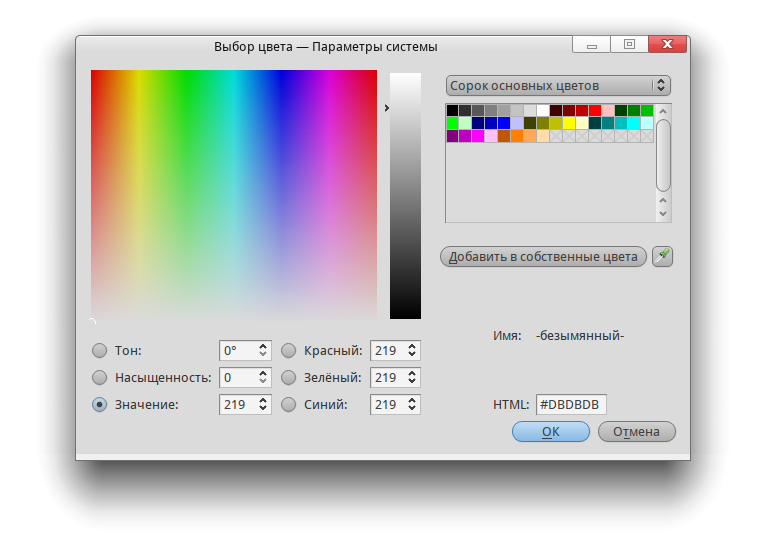The height and width of the screenshot is (546, 766).
Task: Click the eyedropper pick-screen-color icon
Action: 662,257
